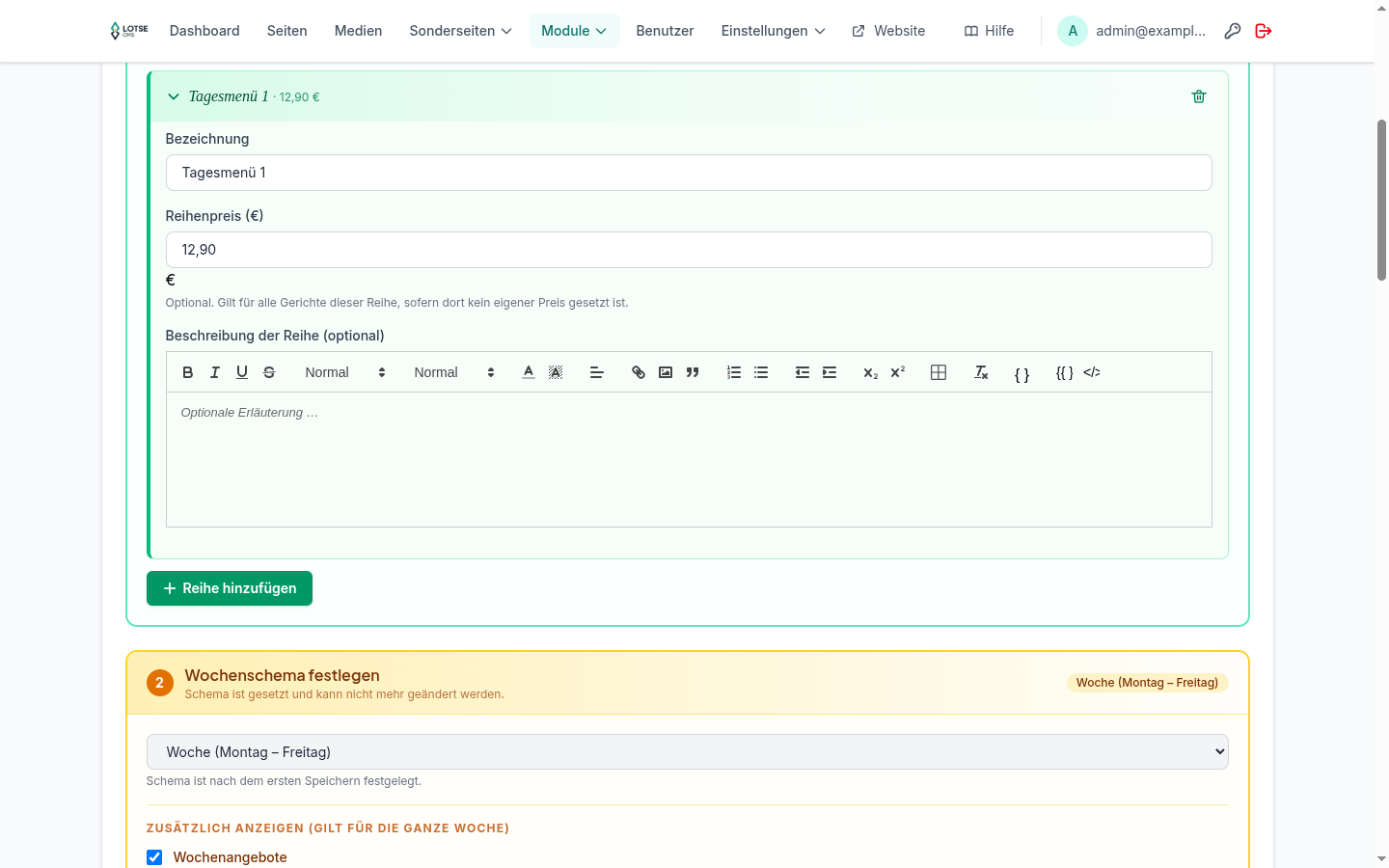Open the Website link

[888, 31]
